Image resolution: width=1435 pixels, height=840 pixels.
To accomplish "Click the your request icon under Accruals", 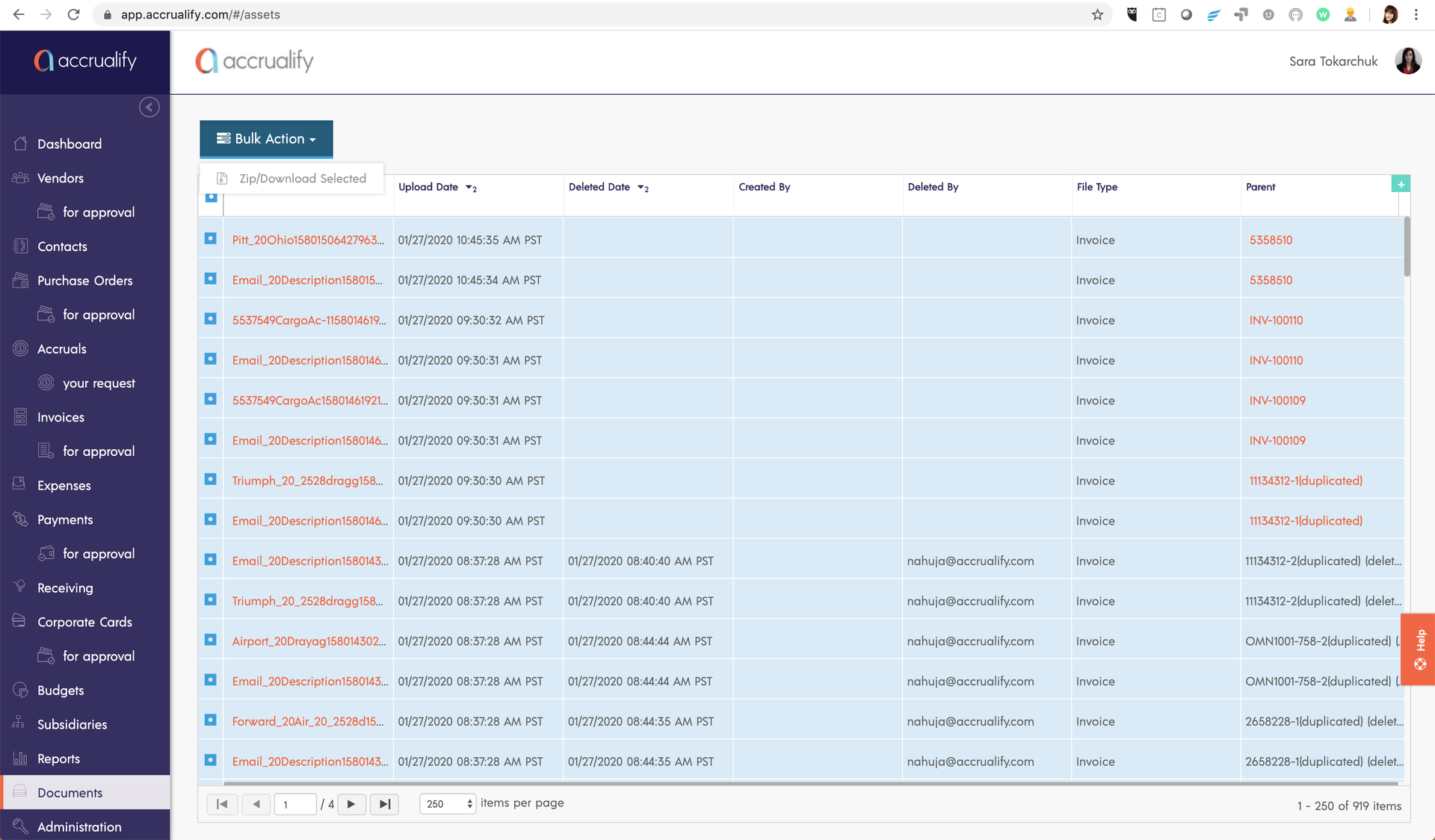I will (x=46, y=383).
